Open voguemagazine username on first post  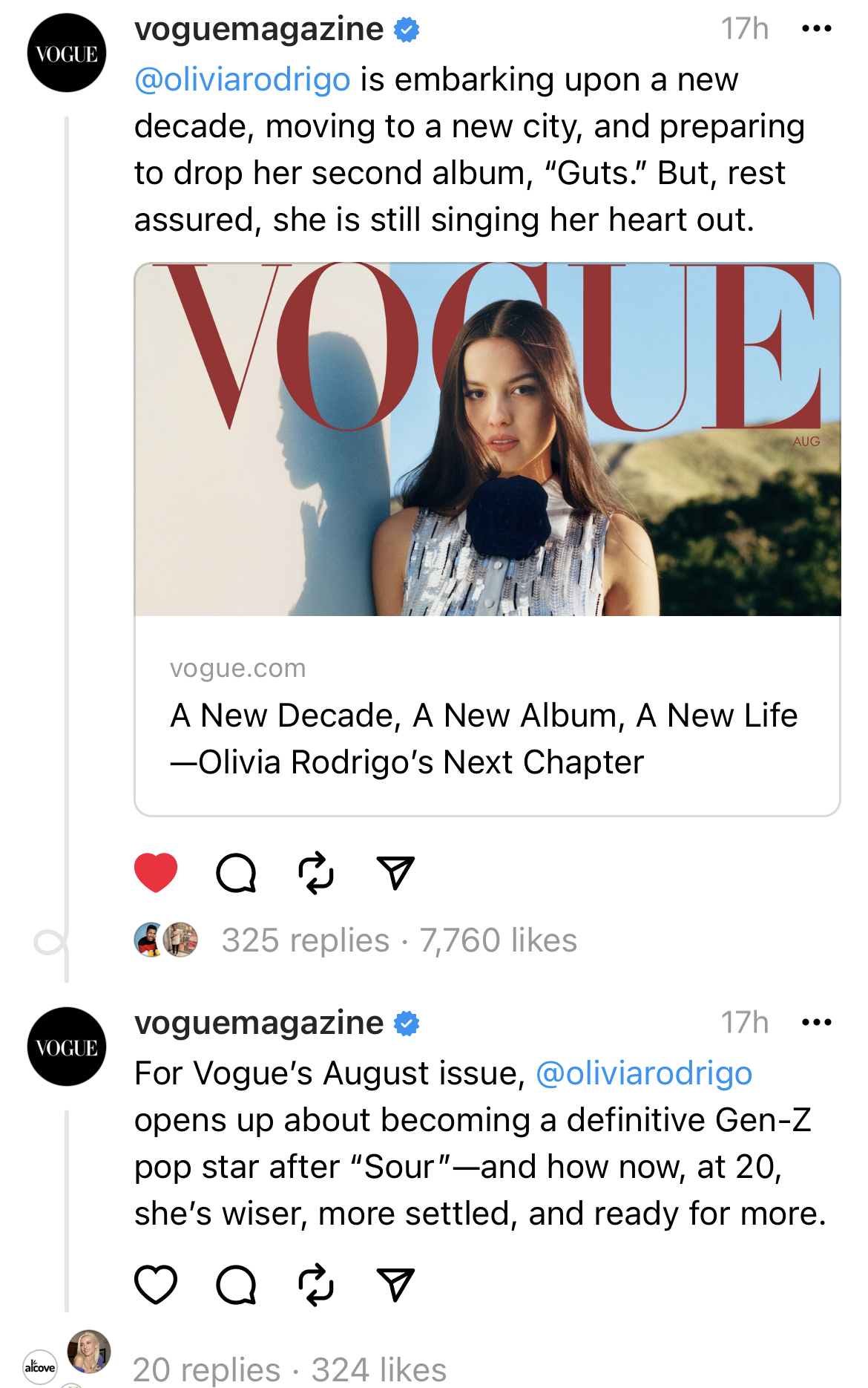259,29
